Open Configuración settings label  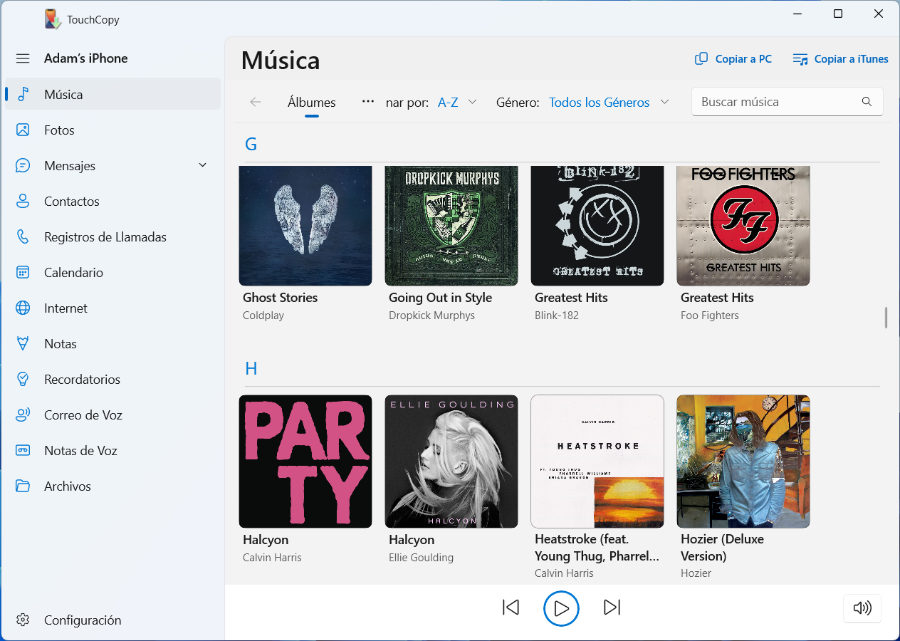(x=83, y=620)
